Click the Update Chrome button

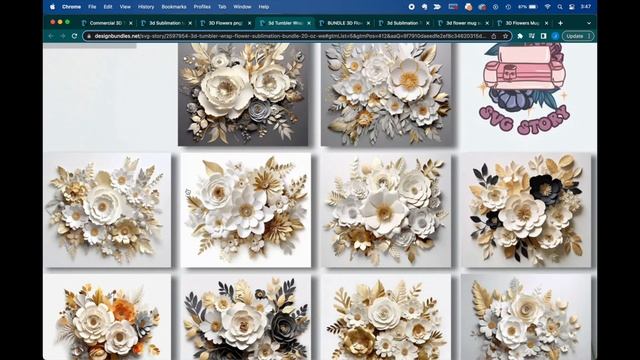point(578,36)
